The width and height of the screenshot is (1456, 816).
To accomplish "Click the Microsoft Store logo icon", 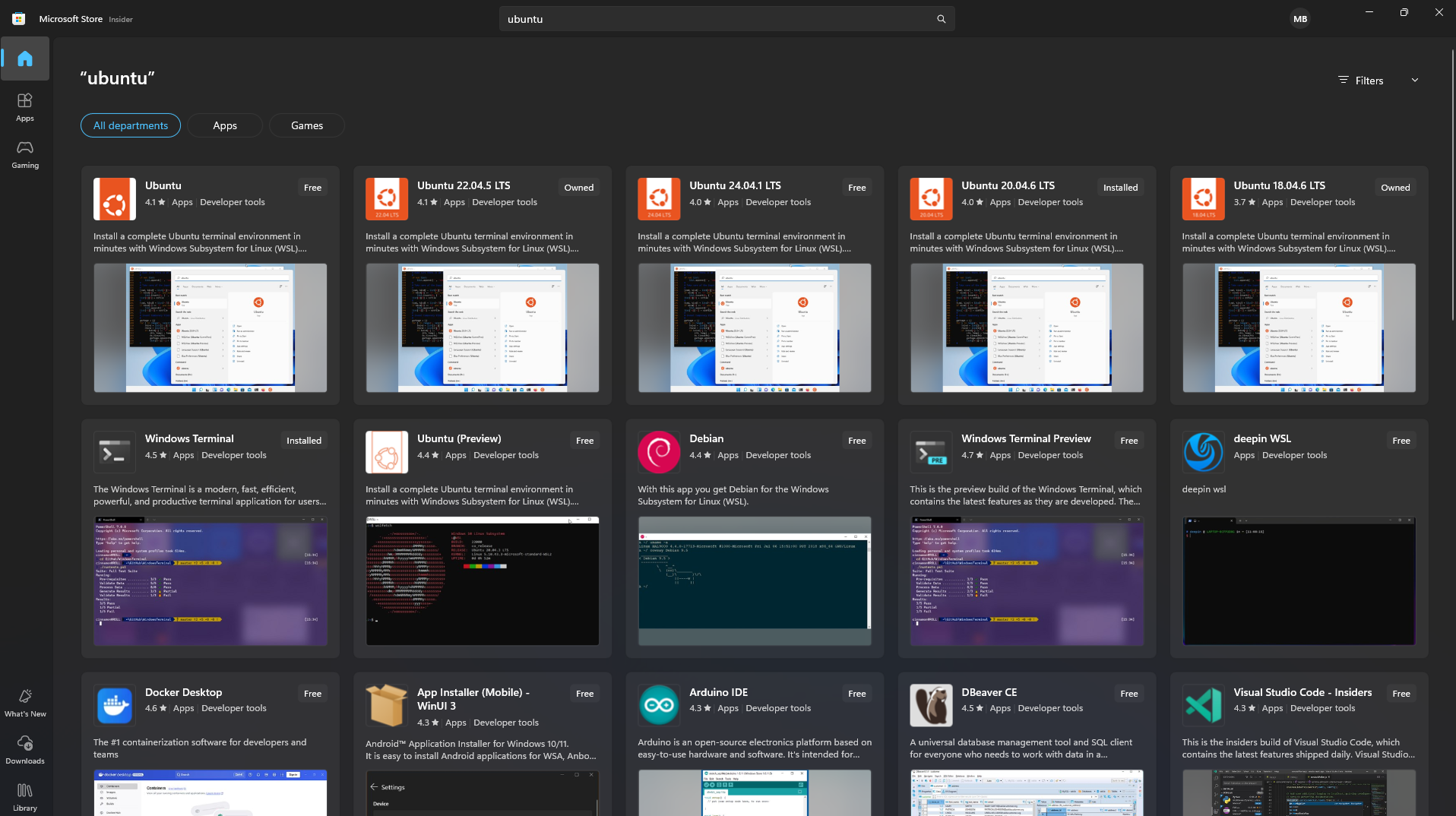I will point(19,19).
